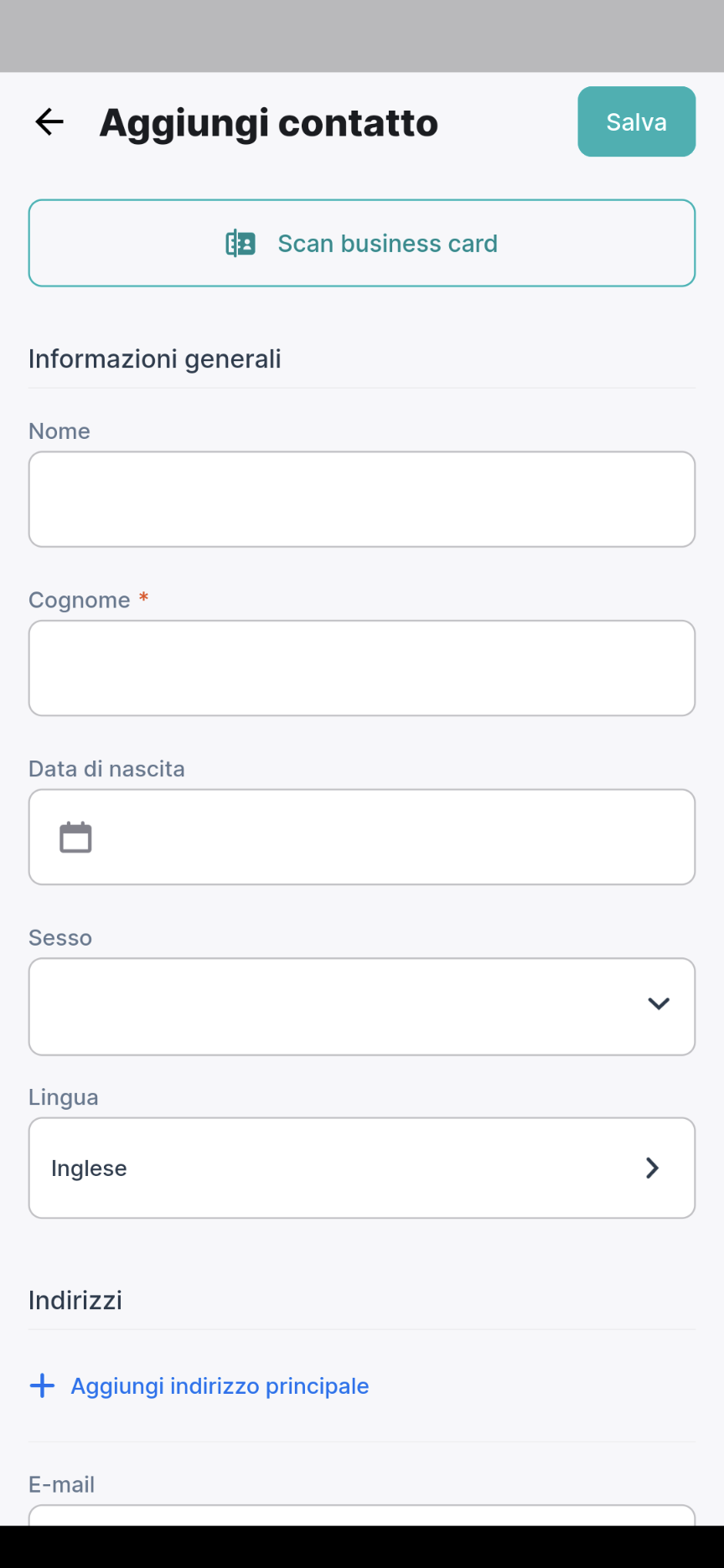Tap the E-mail input field

pyautogui.click(x=362, y=1515)
